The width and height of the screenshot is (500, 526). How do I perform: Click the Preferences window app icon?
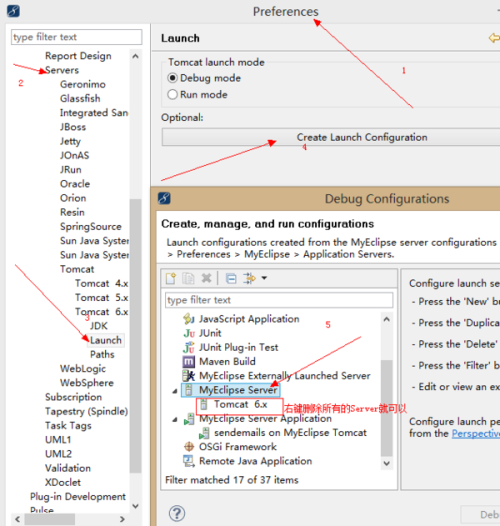[13, 11]
